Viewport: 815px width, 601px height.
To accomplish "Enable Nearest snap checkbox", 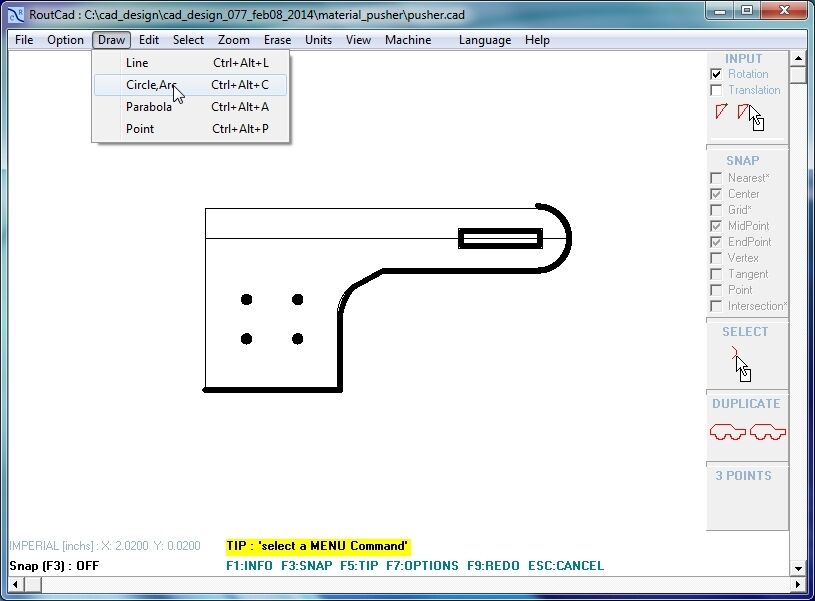I will [716, 178].
